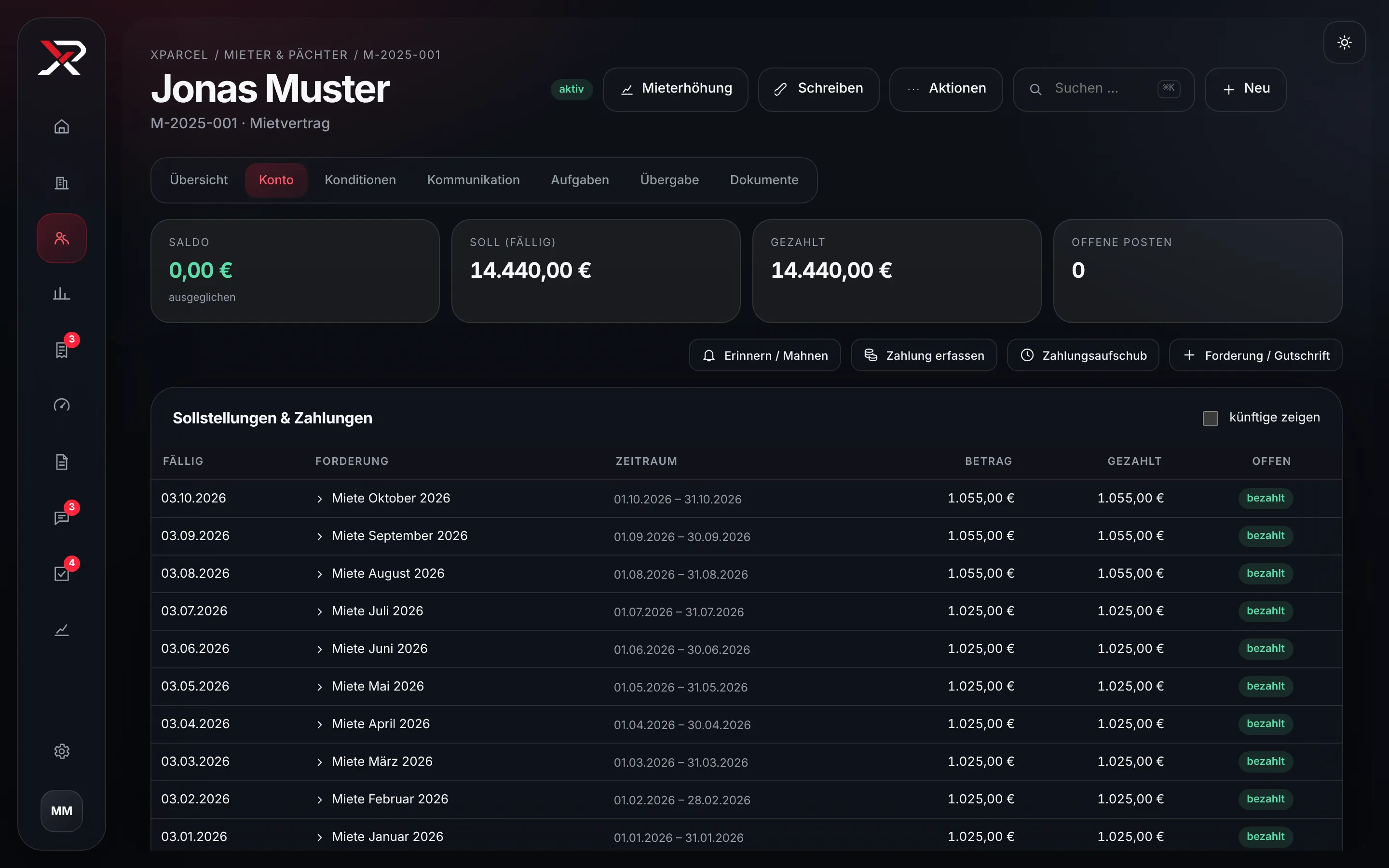Toggle light theme with sun icon

(x=1344, y=42)
